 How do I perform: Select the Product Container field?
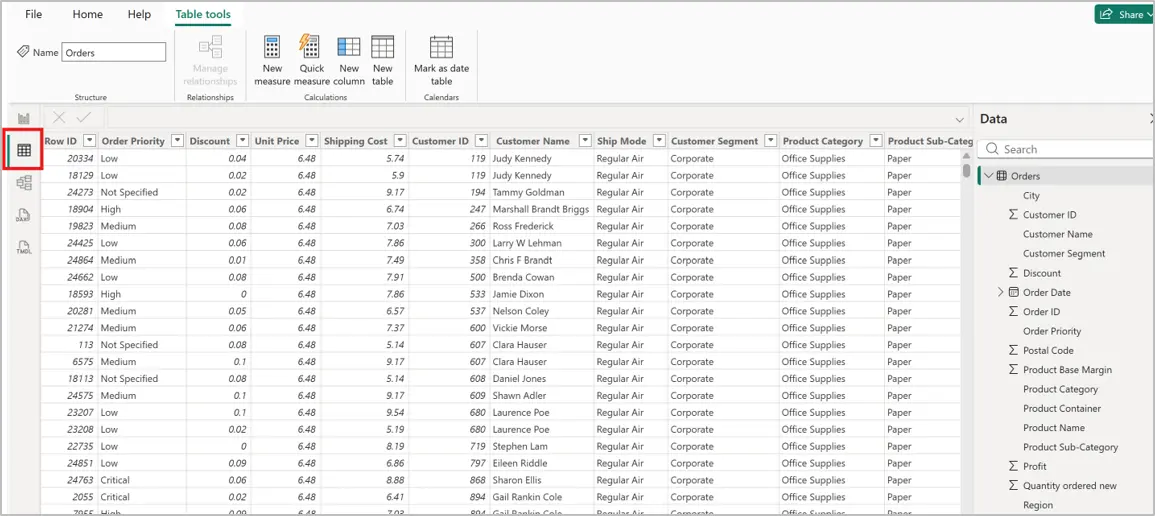1062,409
